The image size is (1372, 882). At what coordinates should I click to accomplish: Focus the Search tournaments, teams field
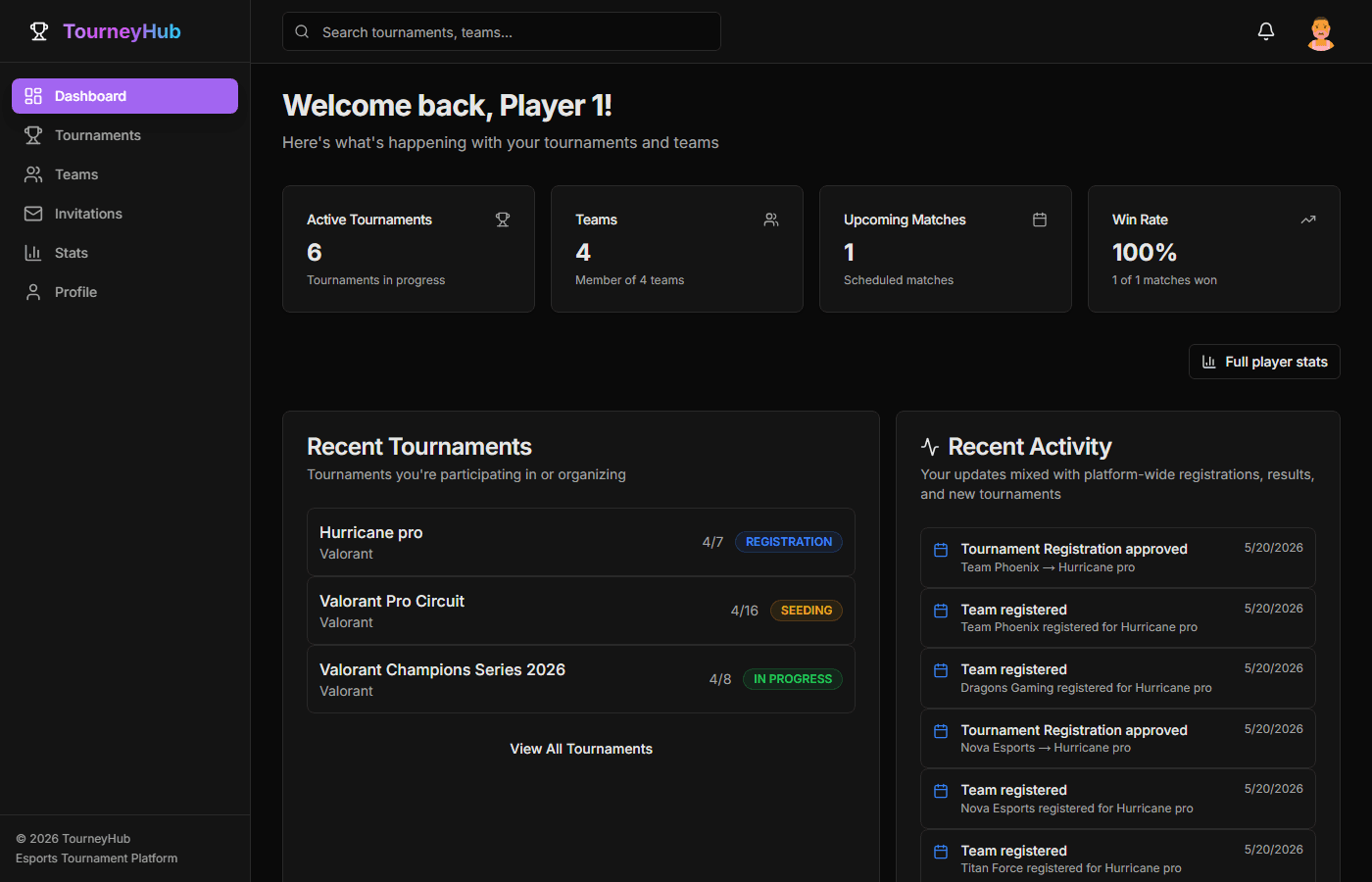(x=502, y=31)
